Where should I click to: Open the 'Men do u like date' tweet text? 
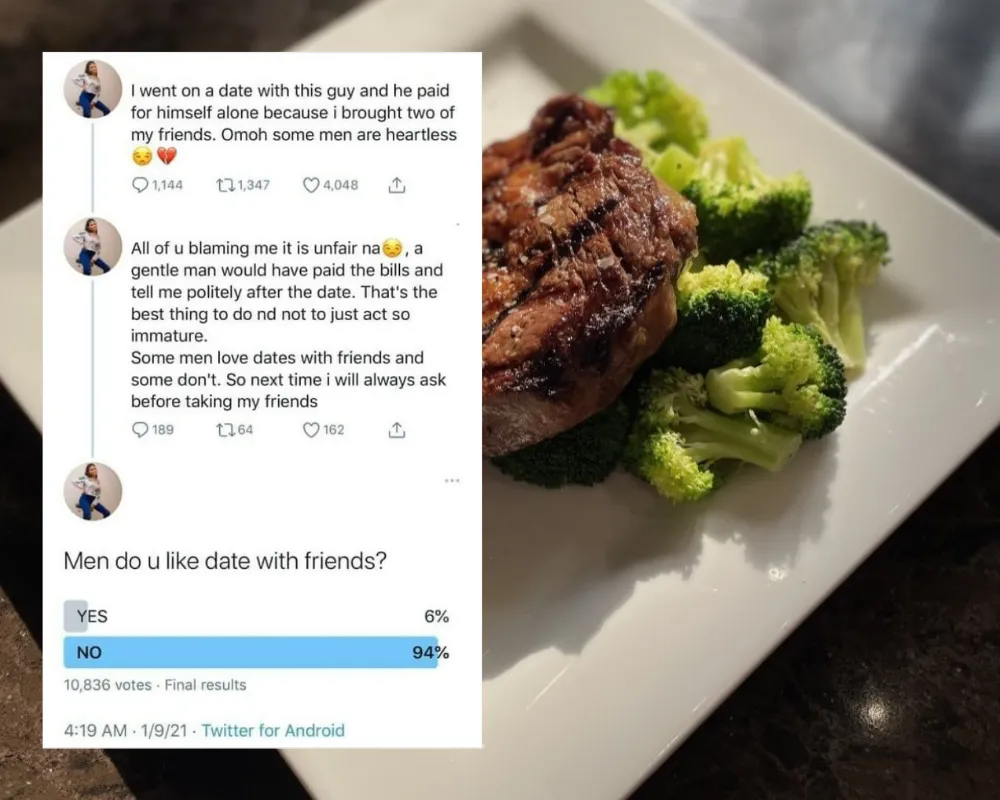tap(225, 561)
